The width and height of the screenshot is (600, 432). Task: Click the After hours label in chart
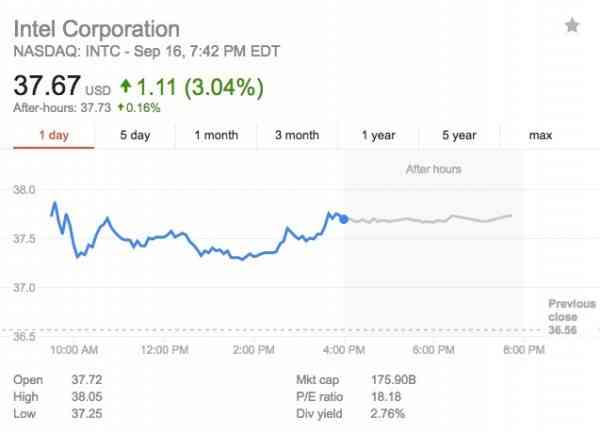tap(433, 170)
